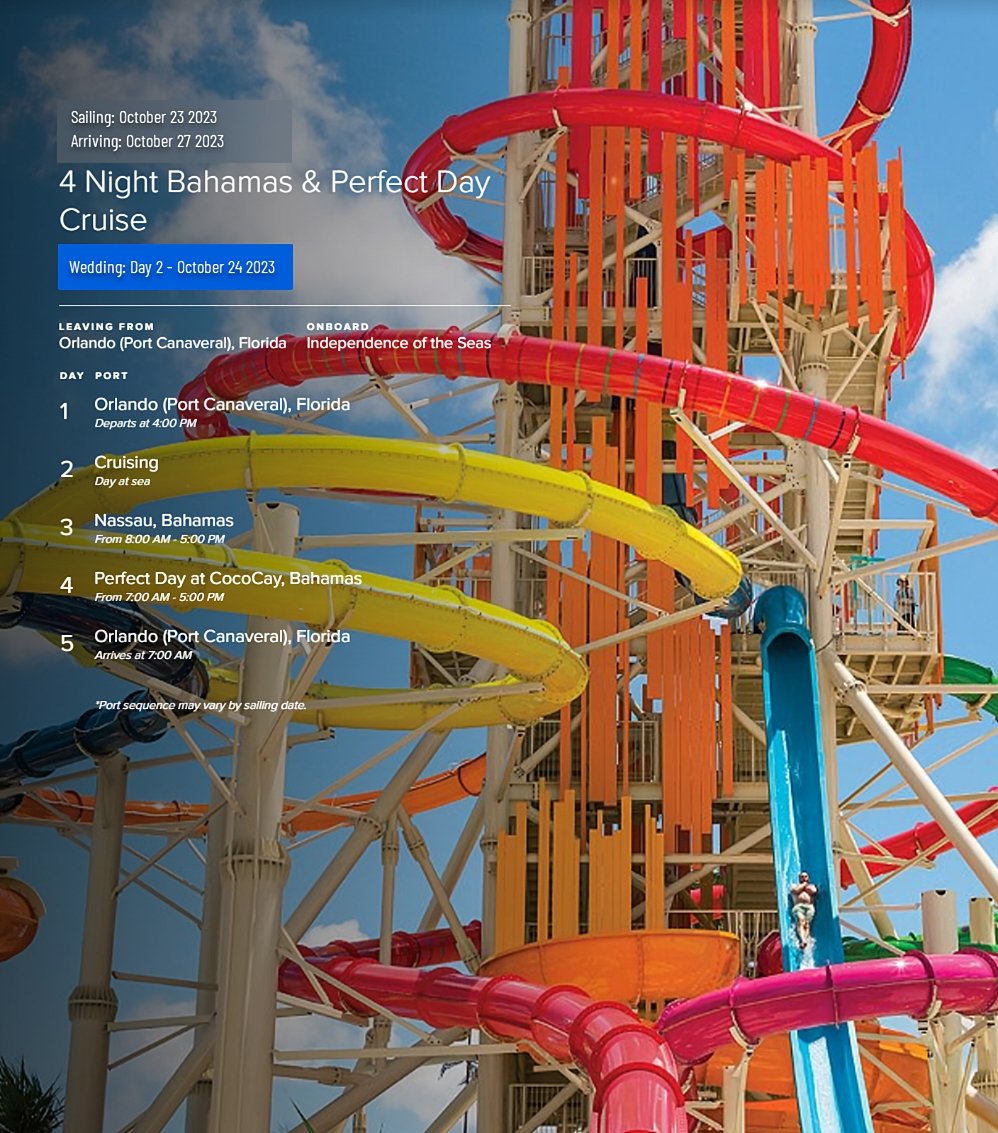Click the 'DAY' column header

(x=72, y=376)
